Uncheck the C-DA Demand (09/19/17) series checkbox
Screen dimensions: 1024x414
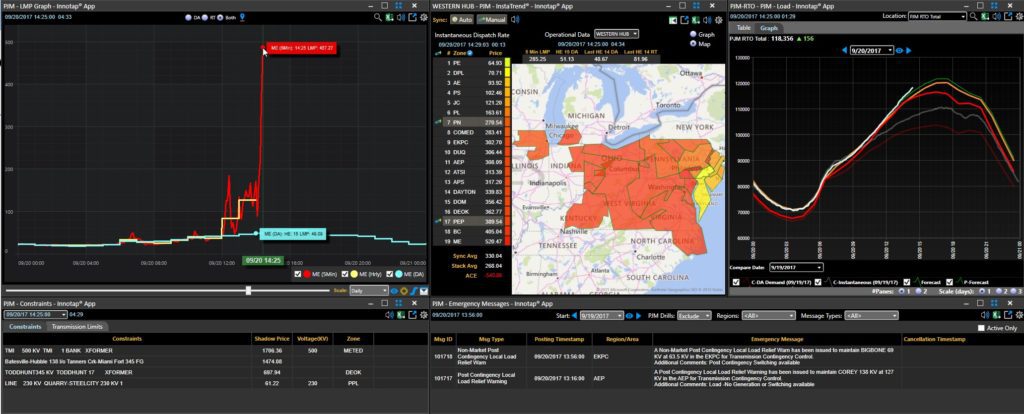coord(736,283)
